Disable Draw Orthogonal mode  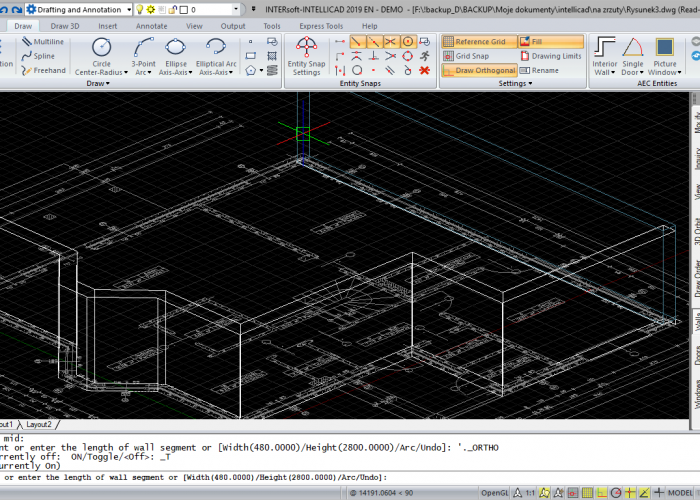[x=479, y=70]
